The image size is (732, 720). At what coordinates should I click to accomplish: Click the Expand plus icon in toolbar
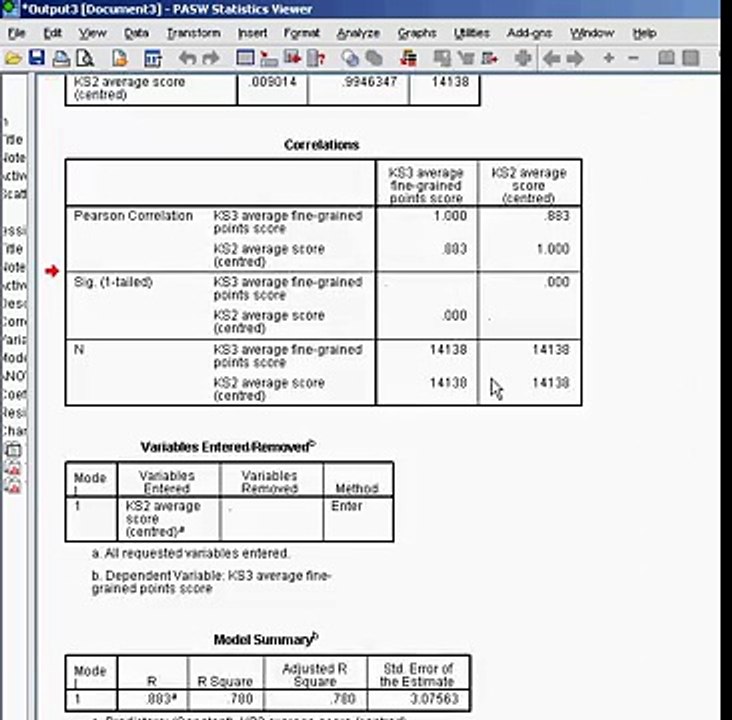pos(609,58)
